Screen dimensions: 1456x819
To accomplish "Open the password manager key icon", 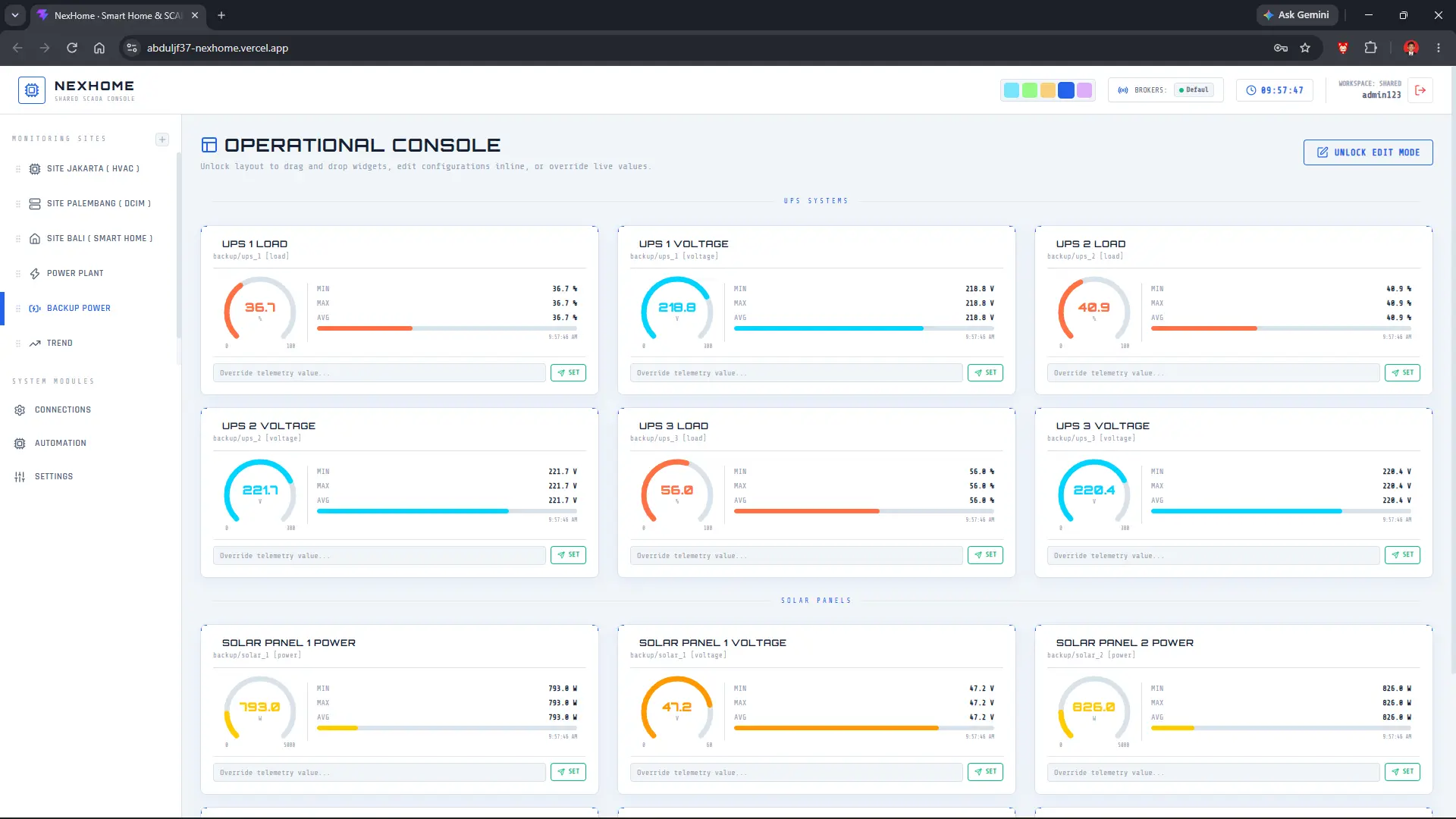I will (x=1281, y=48).
